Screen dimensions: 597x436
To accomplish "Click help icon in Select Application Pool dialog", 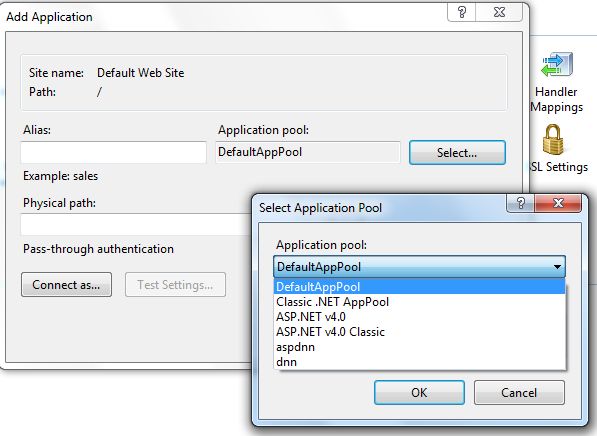I will pyautogui.click(x=520, y=203).
